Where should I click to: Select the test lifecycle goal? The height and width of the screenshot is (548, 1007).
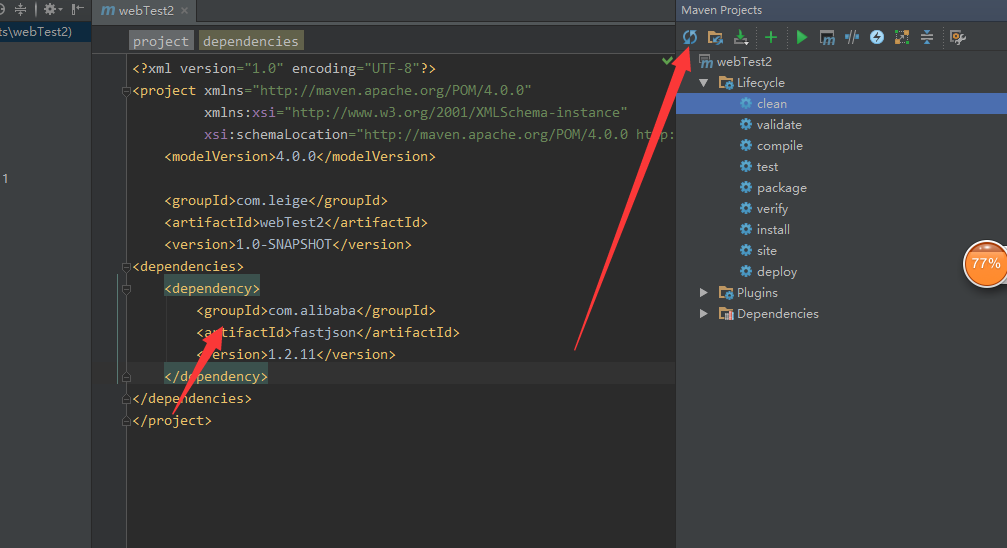(x=767, y=167)
